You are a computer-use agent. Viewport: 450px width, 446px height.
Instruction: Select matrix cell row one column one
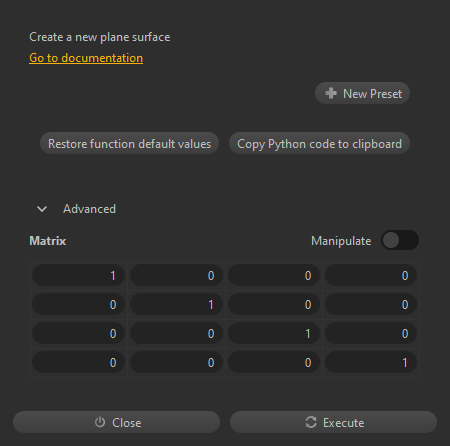78,275
